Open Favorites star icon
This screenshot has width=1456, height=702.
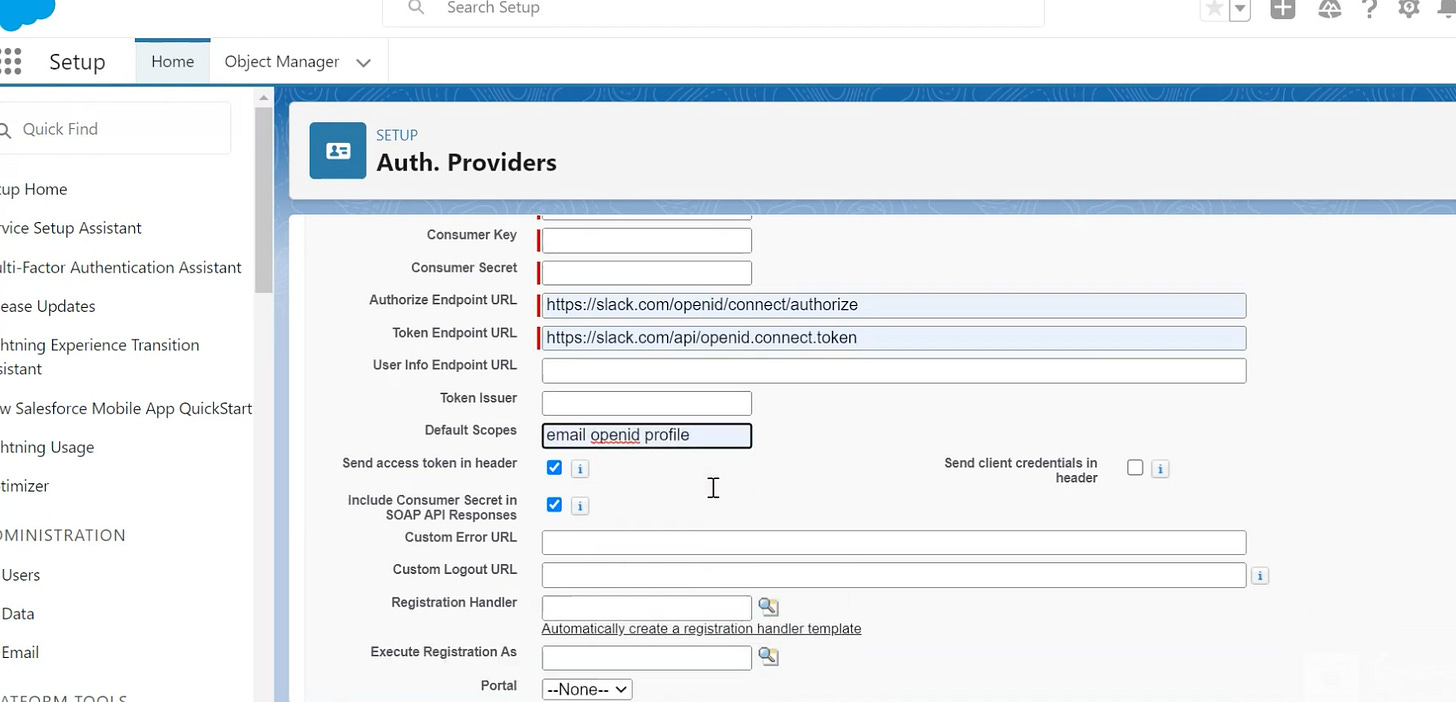coord(1213,9)
